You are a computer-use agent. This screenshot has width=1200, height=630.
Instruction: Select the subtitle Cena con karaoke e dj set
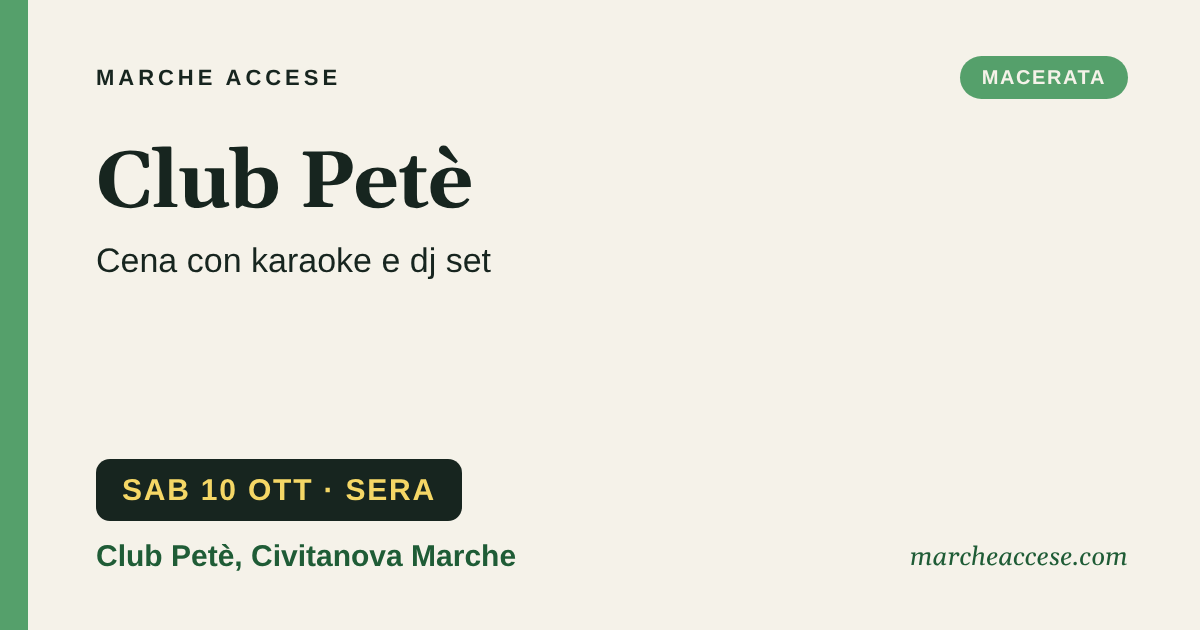click(293, 261)
